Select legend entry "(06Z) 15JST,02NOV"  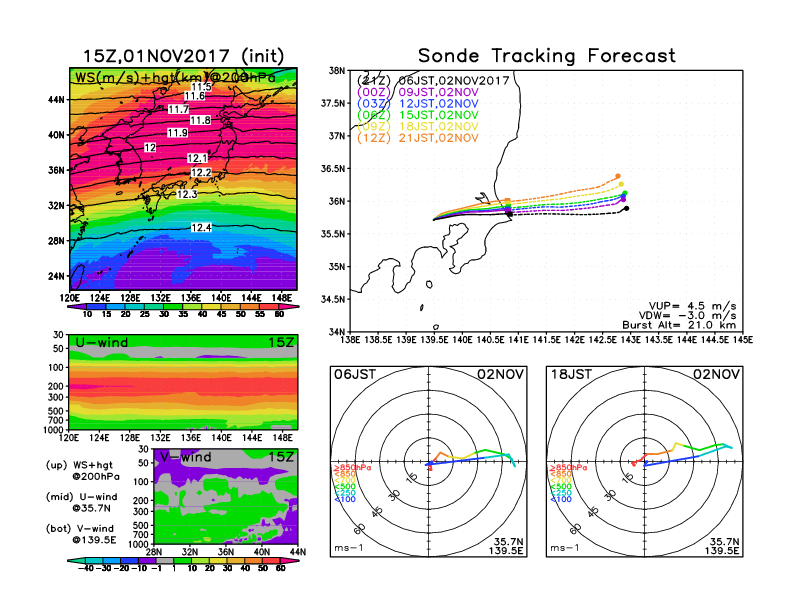coord(418,115)
